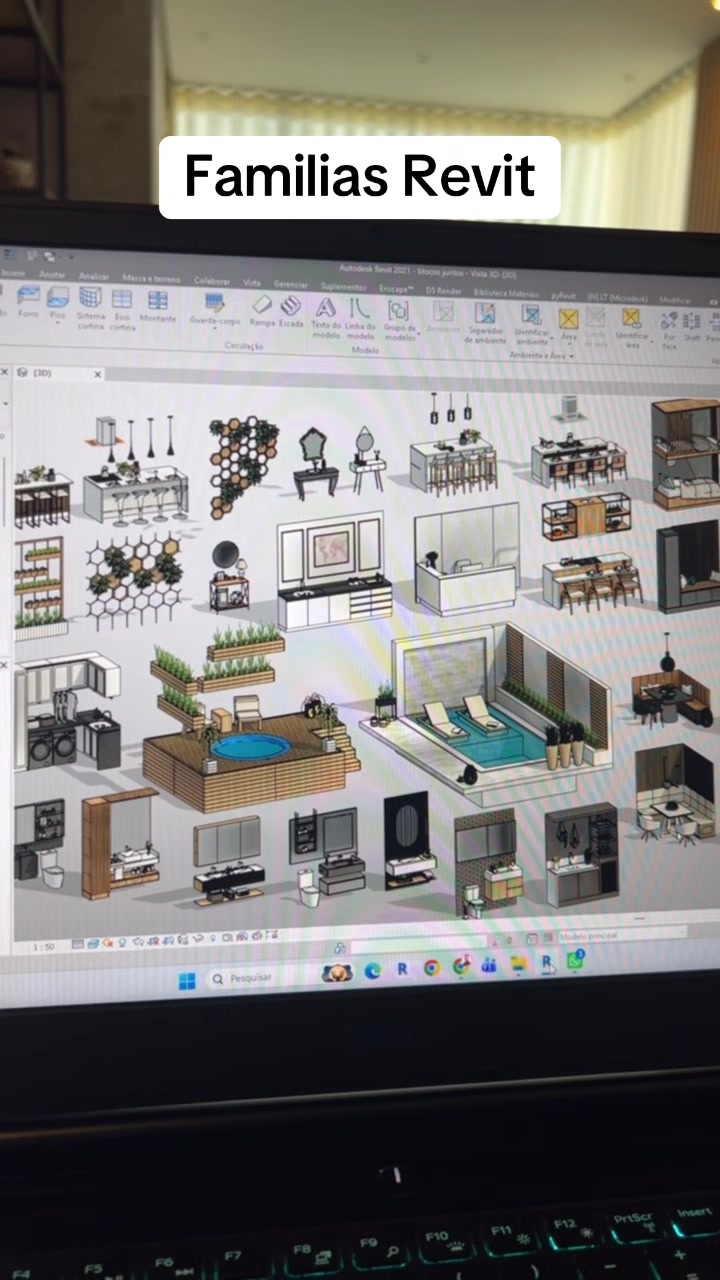The image size is (720, 1280).
Task: Select the Linha do modelo tool
Action: coord(360,319)
